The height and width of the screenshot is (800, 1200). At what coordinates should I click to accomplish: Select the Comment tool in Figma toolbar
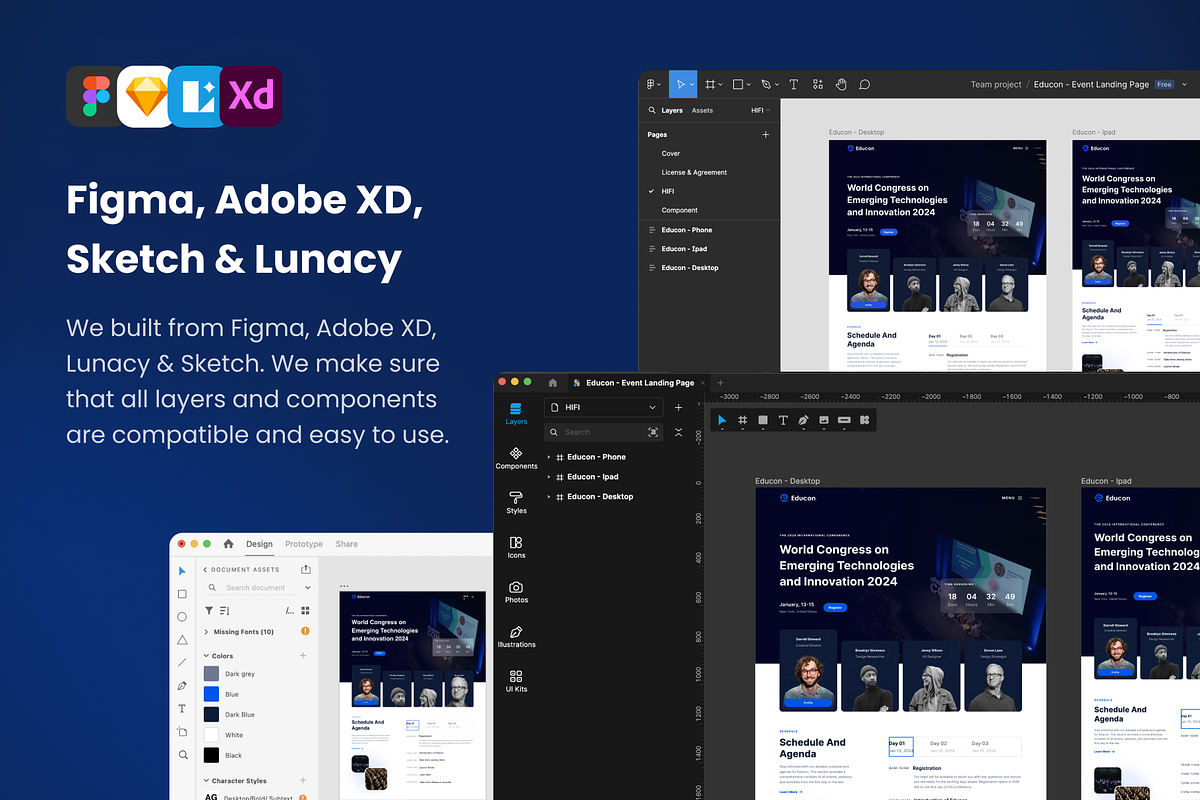tap(865, 85)
